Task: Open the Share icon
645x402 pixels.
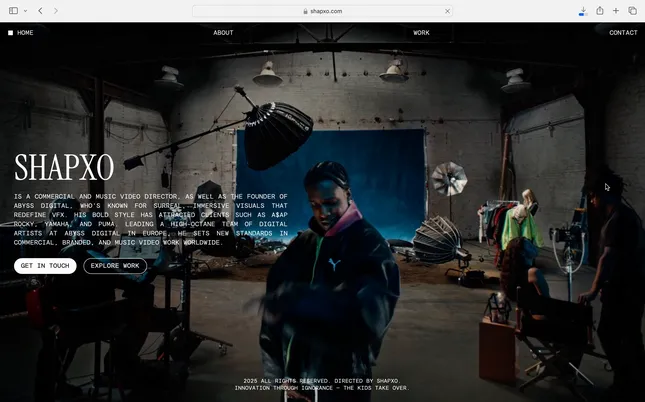Action: coord(600,11)
